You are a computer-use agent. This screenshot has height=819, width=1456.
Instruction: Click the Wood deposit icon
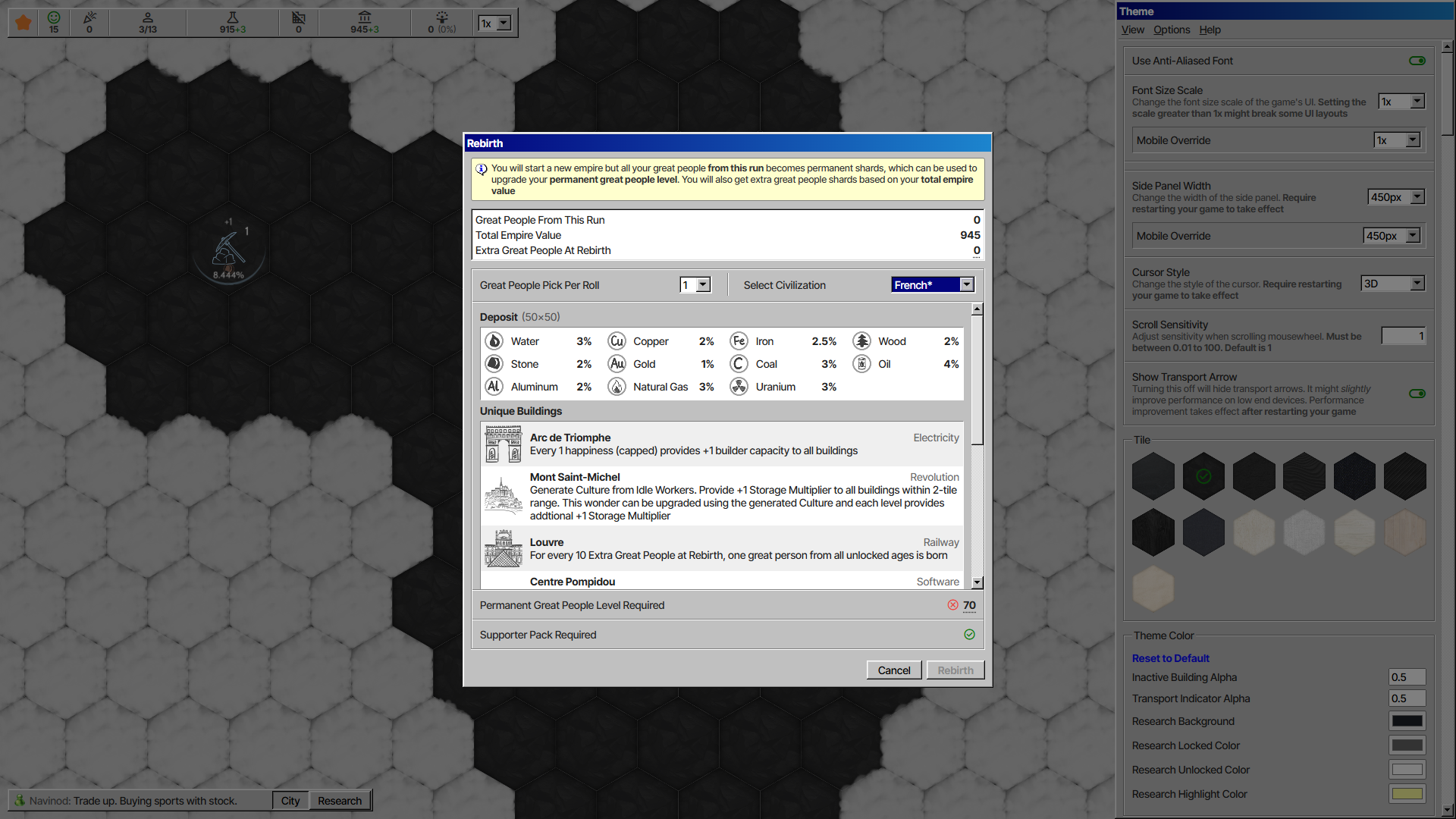(x=862, y=341)
